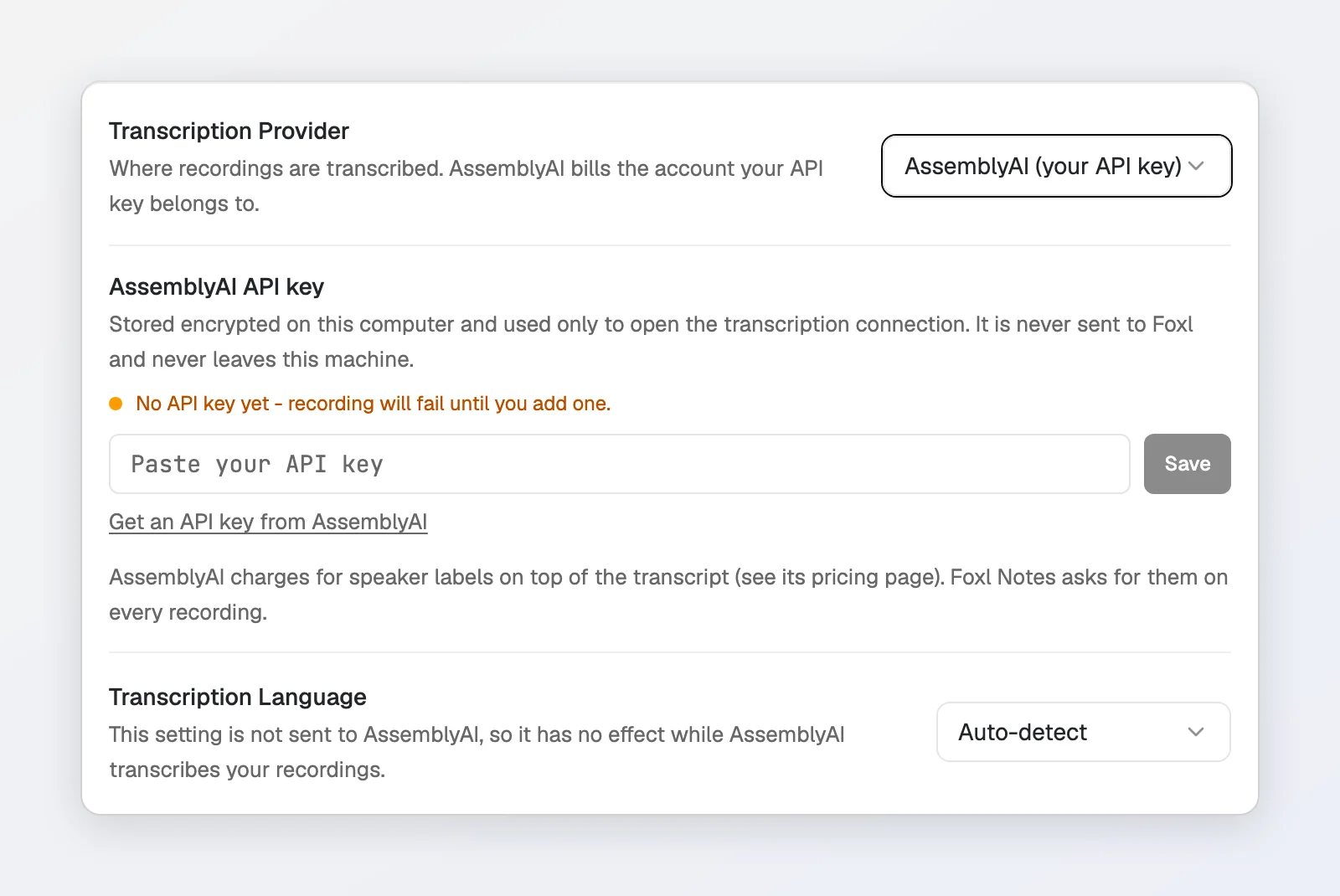This screenshot has height=896, width=1340.
Task: Open the Get an API key from AssemblyAI link
Action: (x=268, y=522)
